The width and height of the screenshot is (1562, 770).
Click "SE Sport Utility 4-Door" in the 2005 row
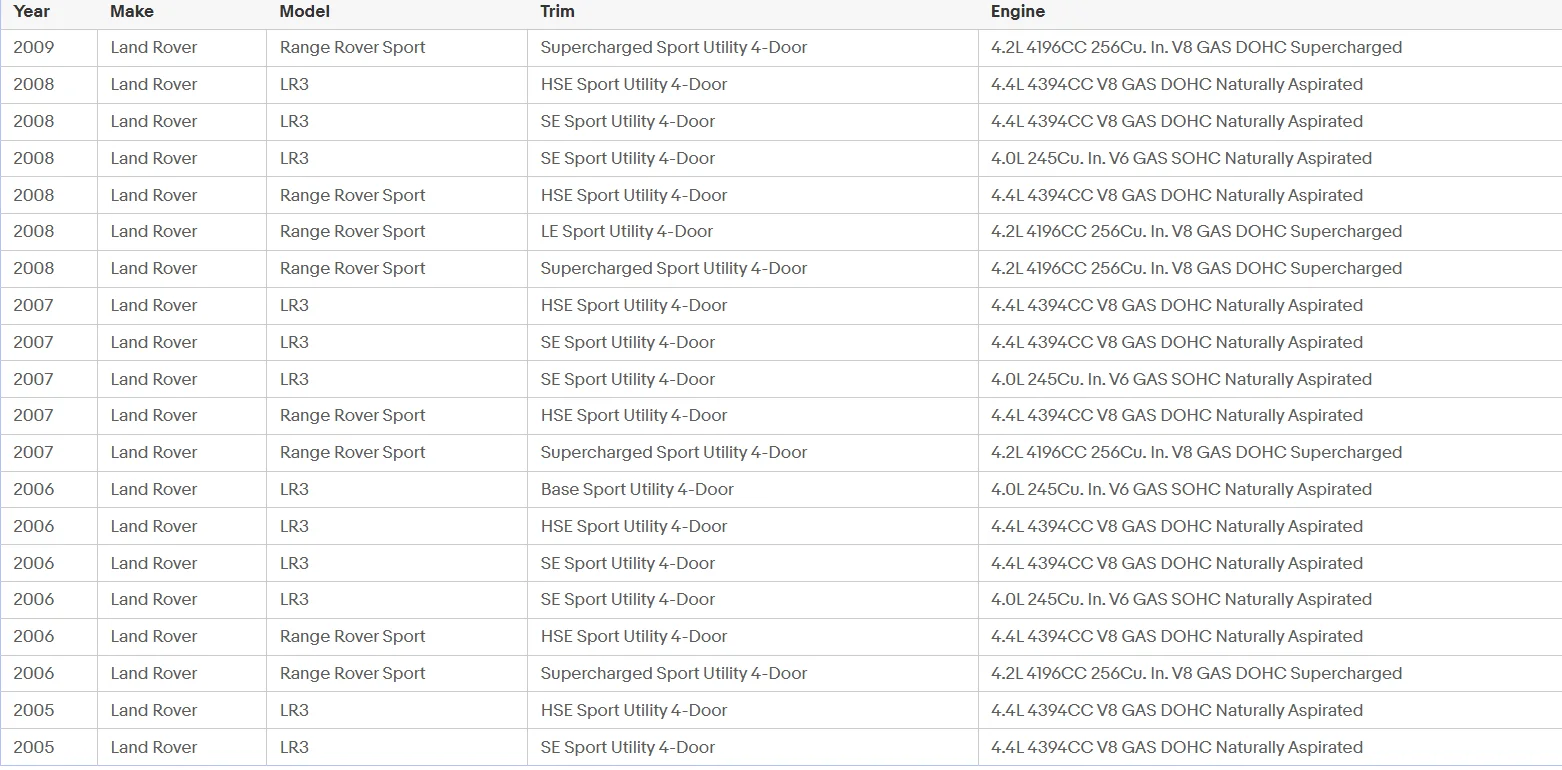pos(628,748)
